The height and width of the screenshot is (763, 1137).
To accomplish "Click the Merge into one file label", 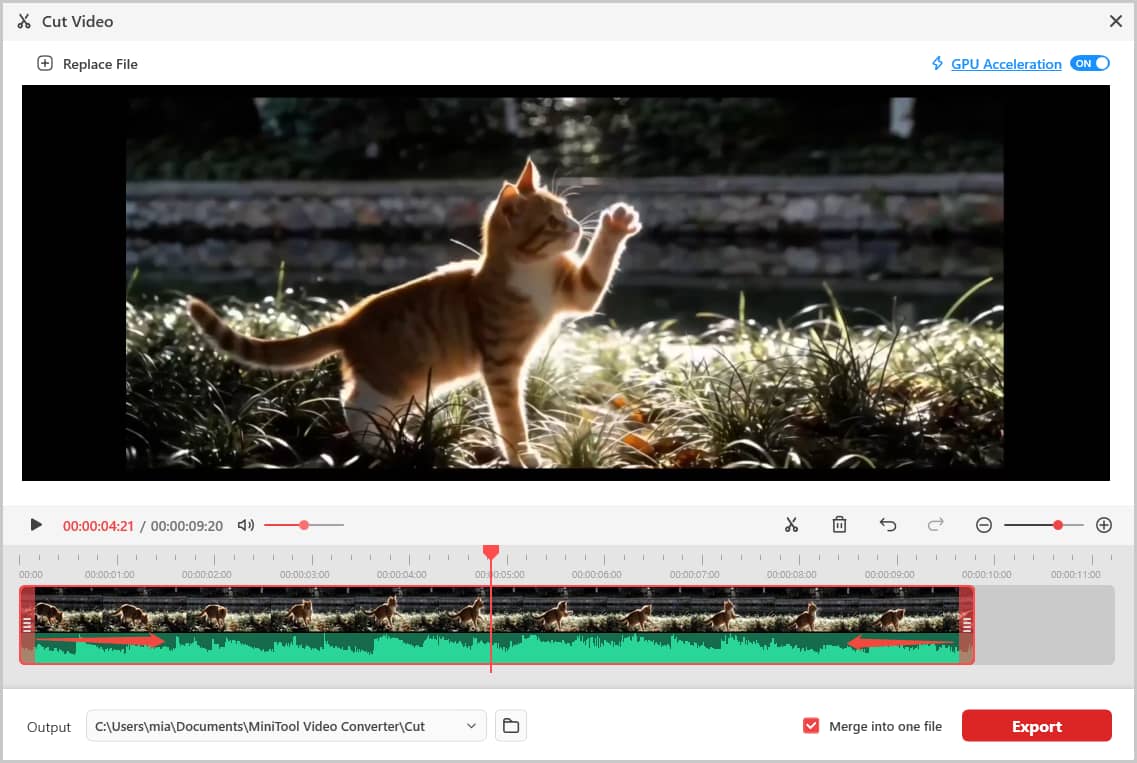I will pyautogui.click(x=885, y=726).
